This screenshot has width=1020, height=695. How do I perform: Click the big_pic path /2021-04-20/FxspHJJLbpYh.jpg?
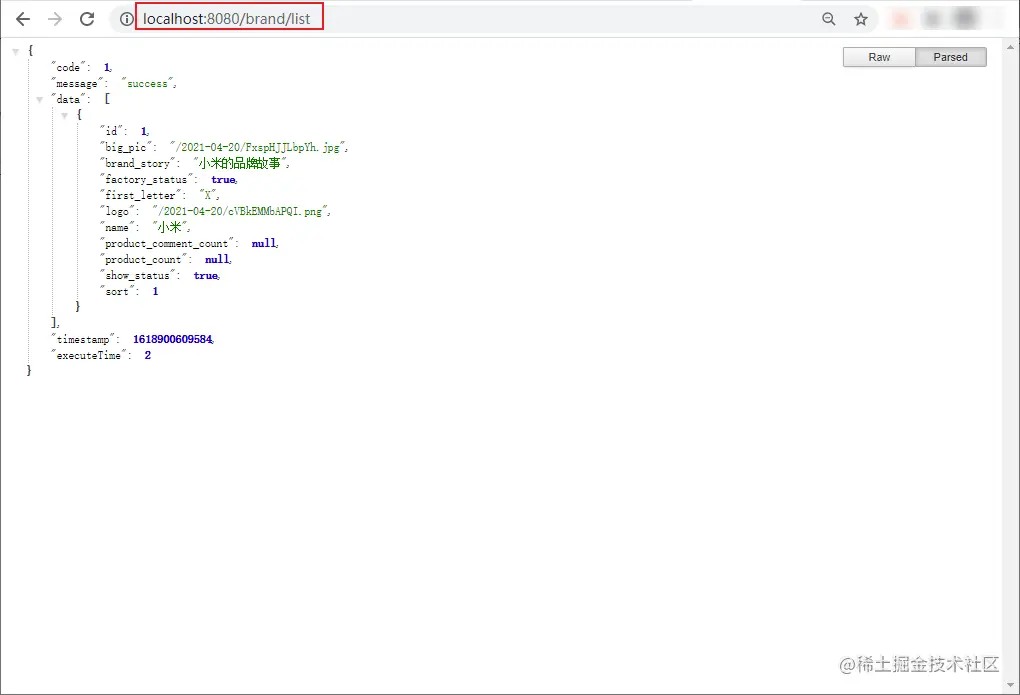(258, 148)
